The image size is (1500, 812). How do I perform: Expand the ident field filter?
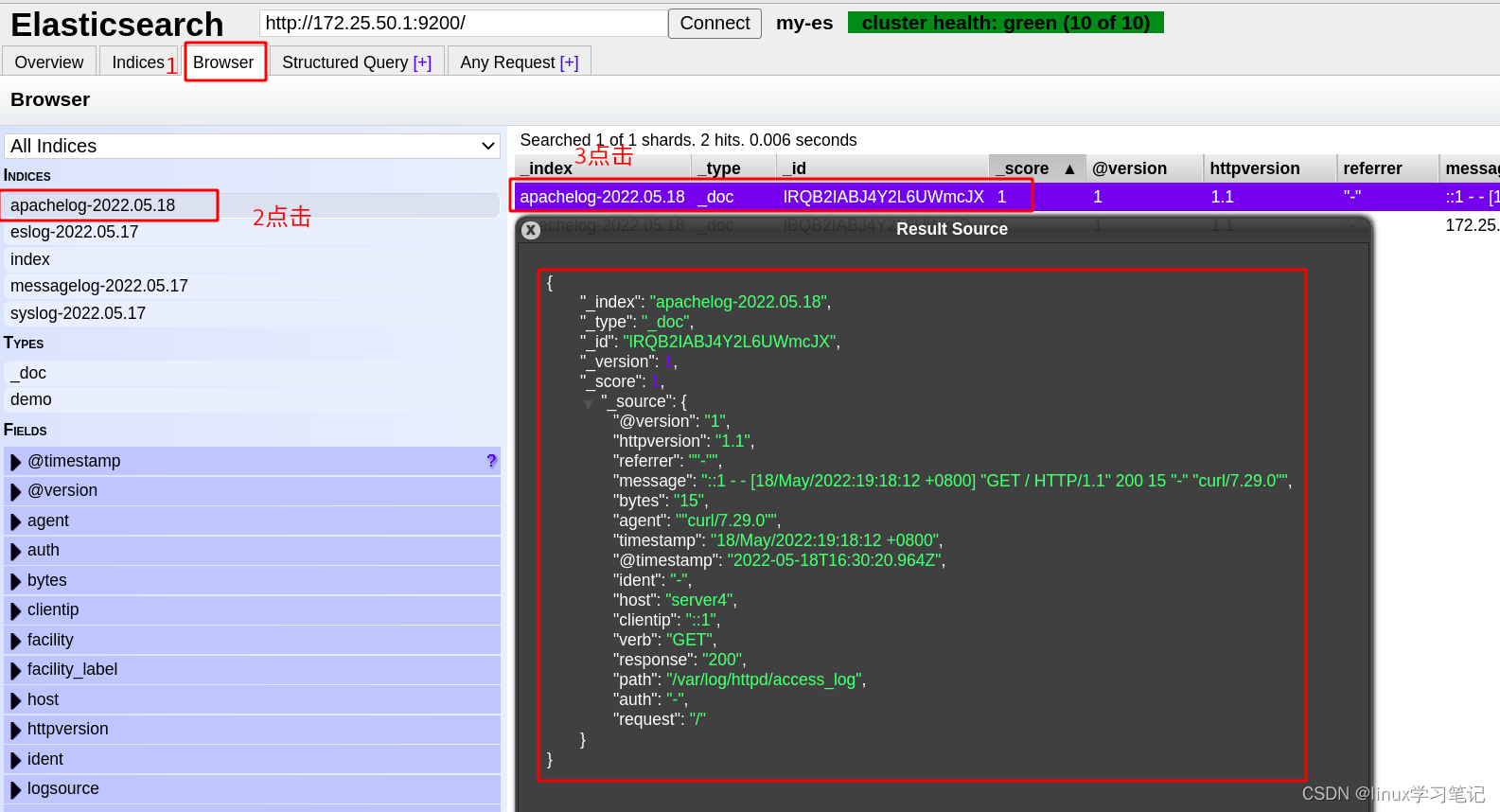click(x=16, y=760)
